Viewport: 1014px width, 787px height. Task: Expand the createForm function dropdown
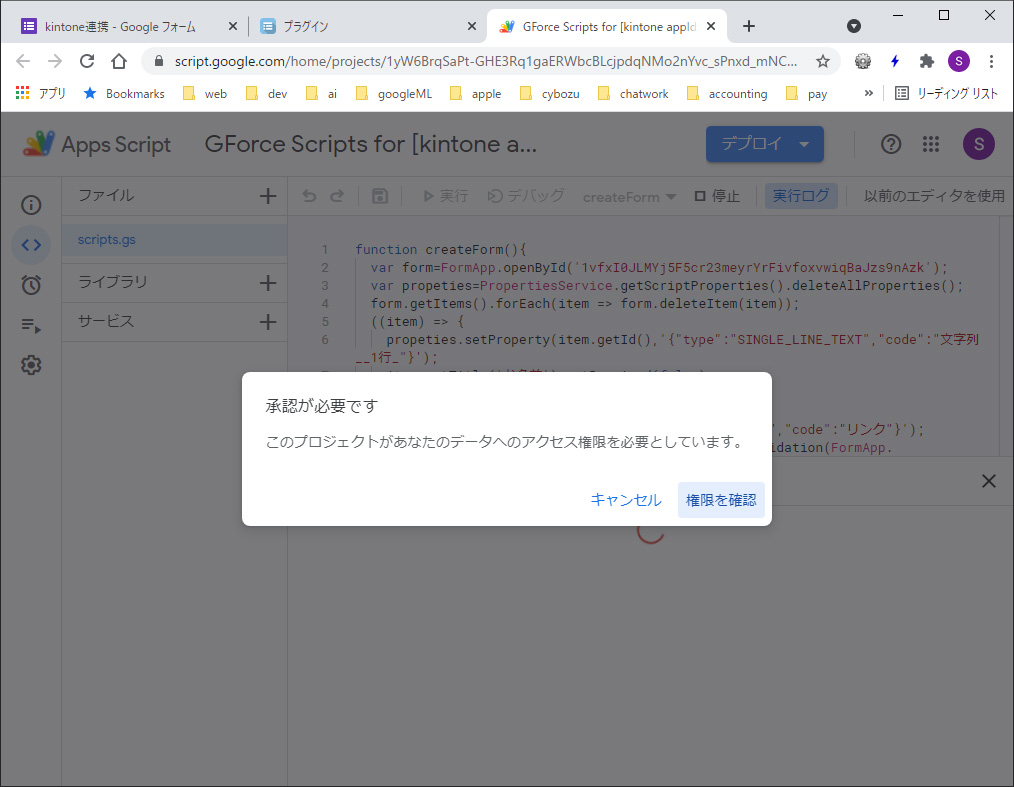click(629, 197)
